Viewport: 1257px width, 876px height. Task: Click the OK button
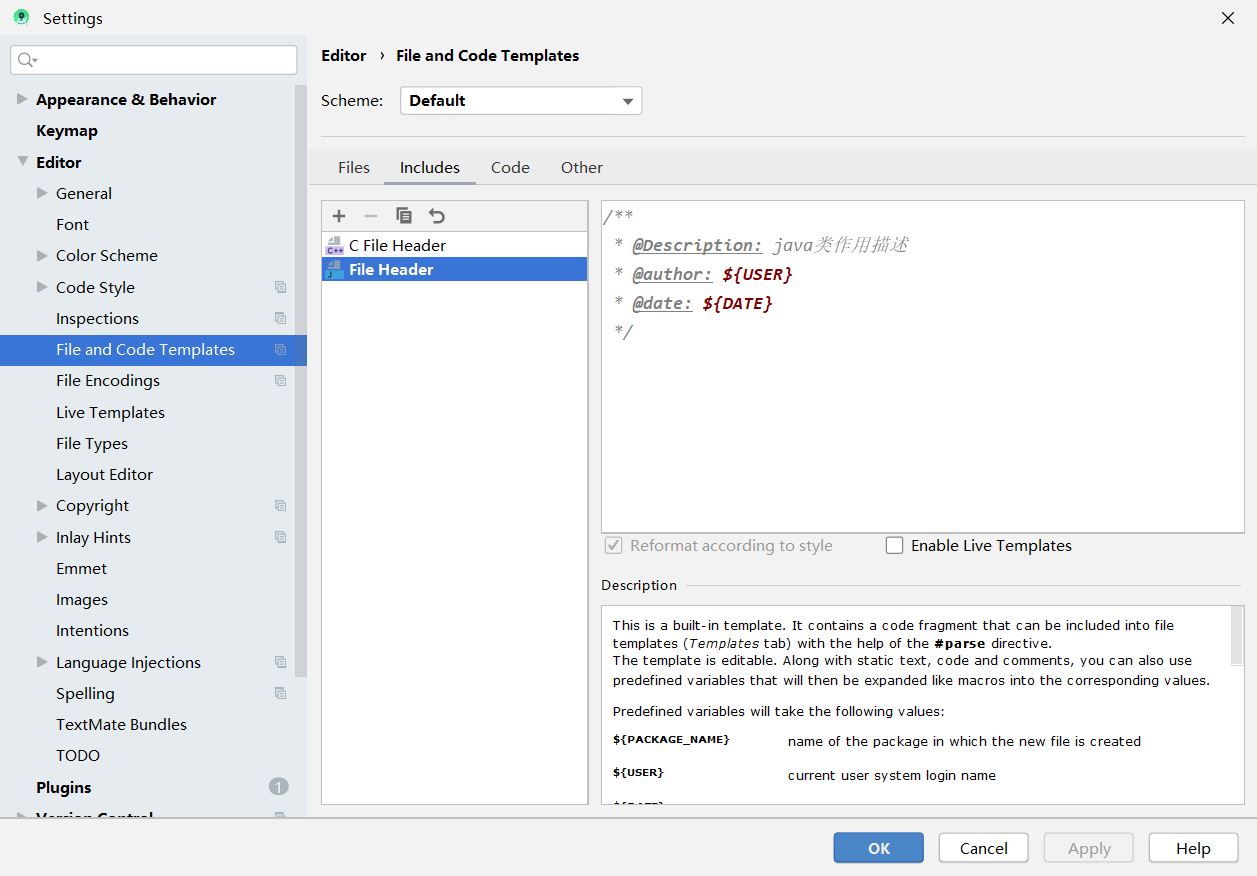[879, 848]
